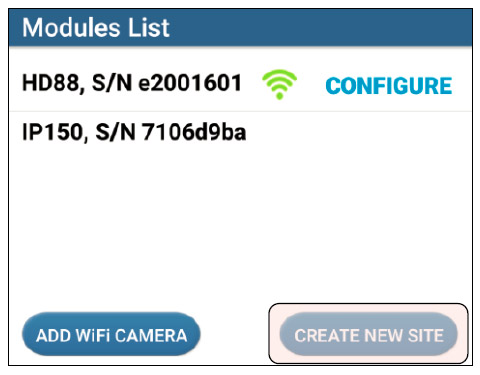
Task: Click the HD88 module name text
Action: pos(51,83)
